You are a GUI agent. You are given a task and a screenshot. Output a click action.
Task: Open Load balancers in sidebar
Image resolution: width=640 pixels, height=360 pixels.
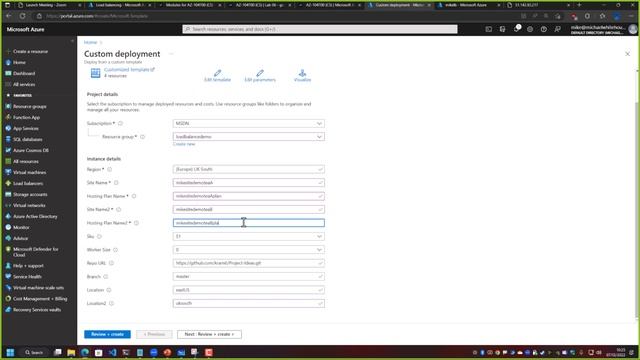point(28,184)
